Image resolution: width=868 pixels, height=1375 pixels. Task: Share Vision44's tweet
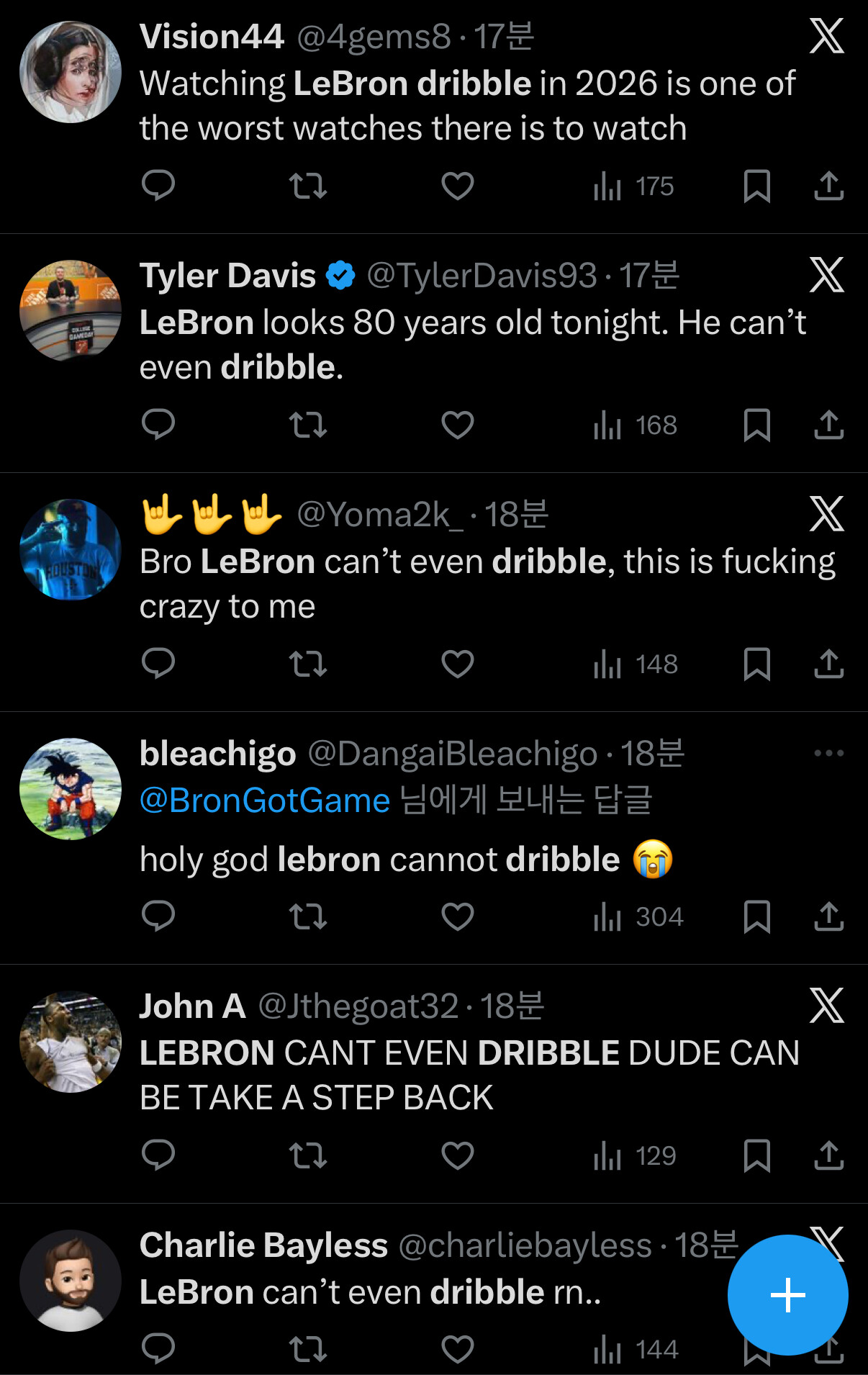[x=828, y=186]
